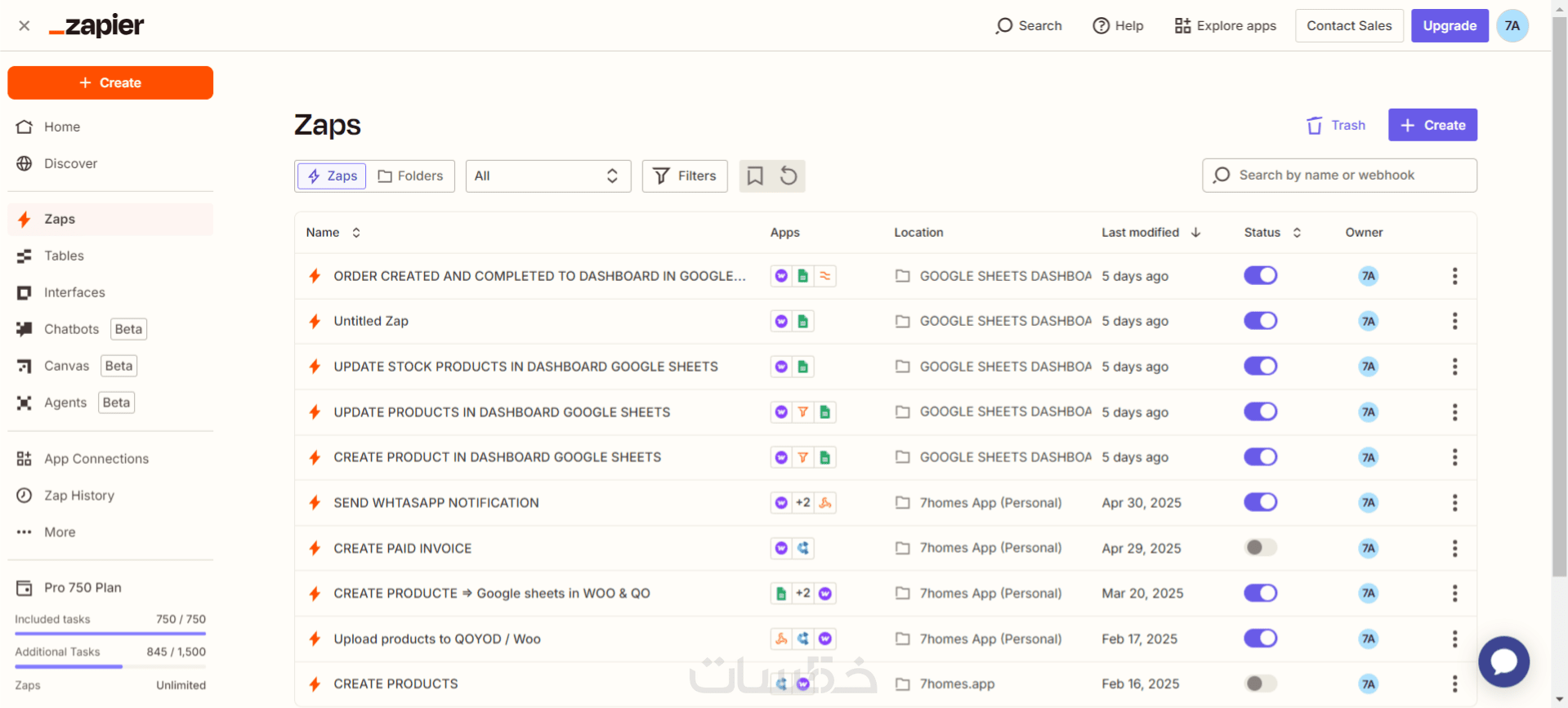Click the Additional Tasks usage progress bar
The width and height of the screenshot is (1568, 708).
(x=110, y=667)
